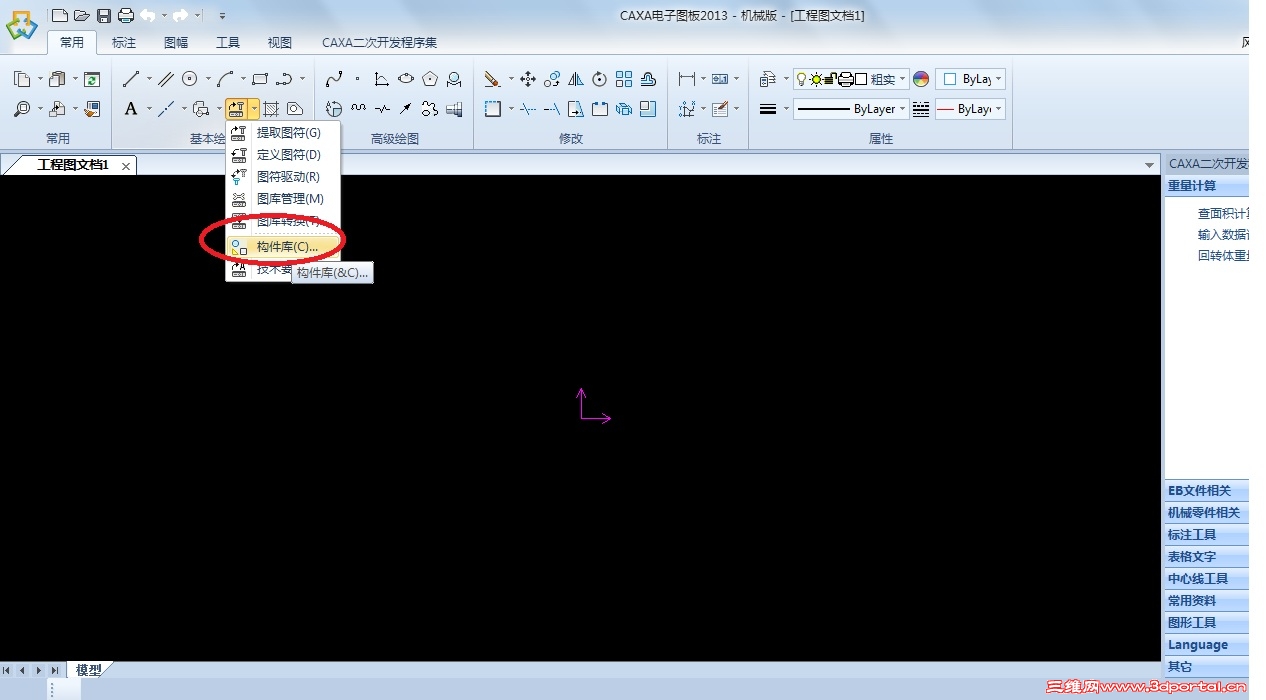Select the Parallel lines tool
This screenshot has height=700, width=1266.
click(166, 79)
